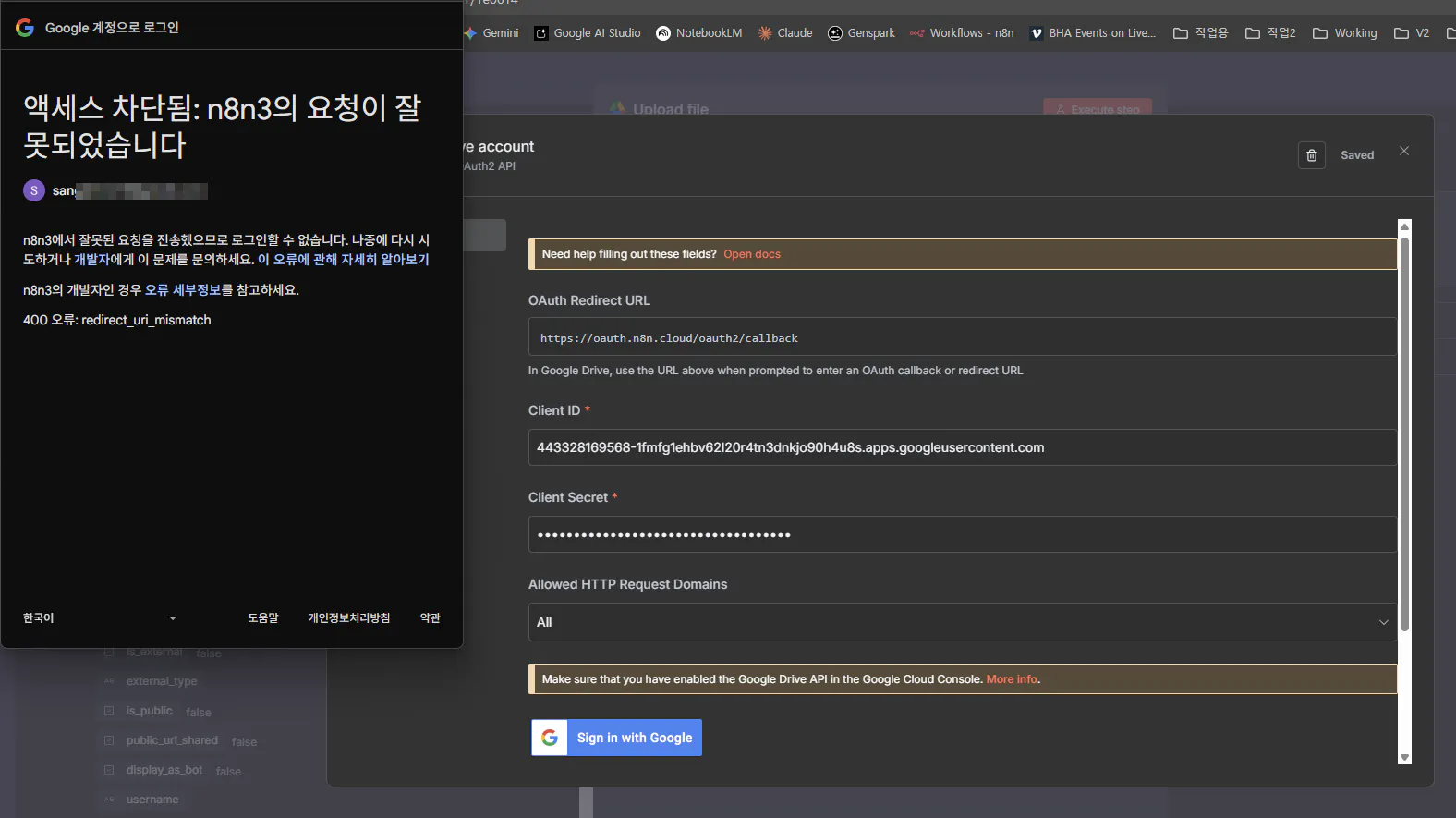The width and height of the screenshot is (1456, 818).
Task: Open the Genspark bookmark
Action: point(862,33)
